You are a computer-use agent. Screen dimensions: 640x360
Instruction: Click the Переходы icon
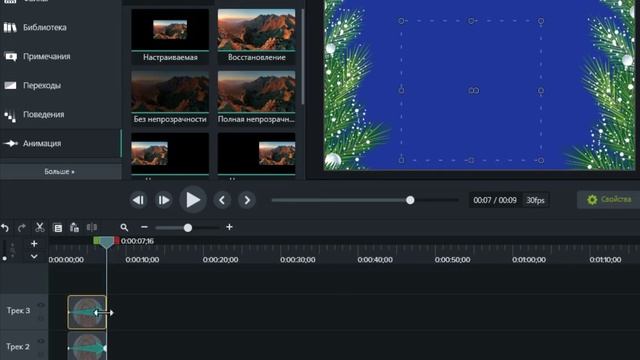tap(10, 85)
